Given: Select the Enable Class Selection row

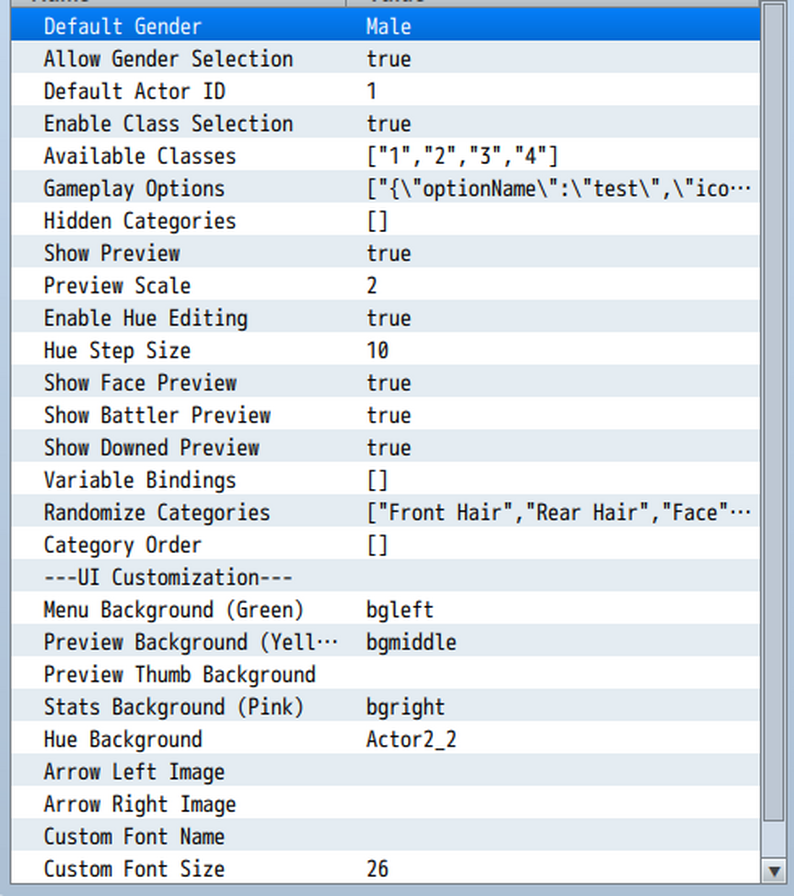Looking at the screenshot, I should coord(385,123).
